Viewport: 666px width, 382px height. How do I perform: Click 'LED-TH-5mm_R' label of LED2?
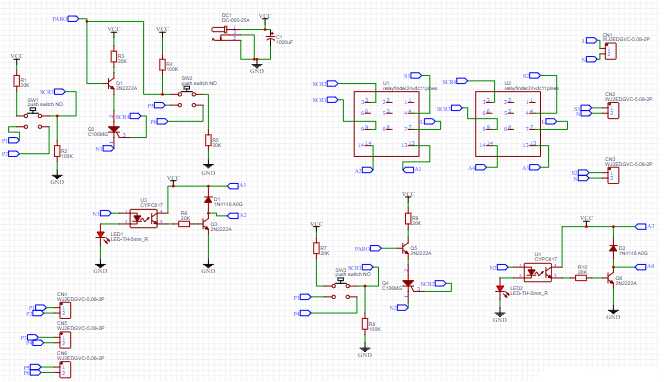tap(529, 293)
